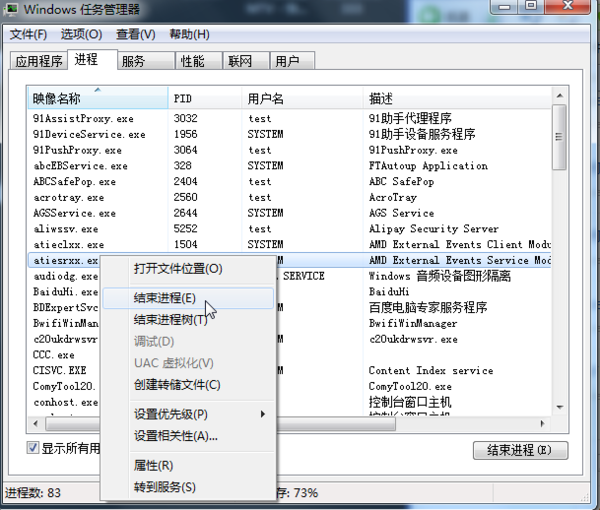This screenshot has width=600, height=510.
Task: Select the aliwssv.exe process row
Action: tap(289, 228)
